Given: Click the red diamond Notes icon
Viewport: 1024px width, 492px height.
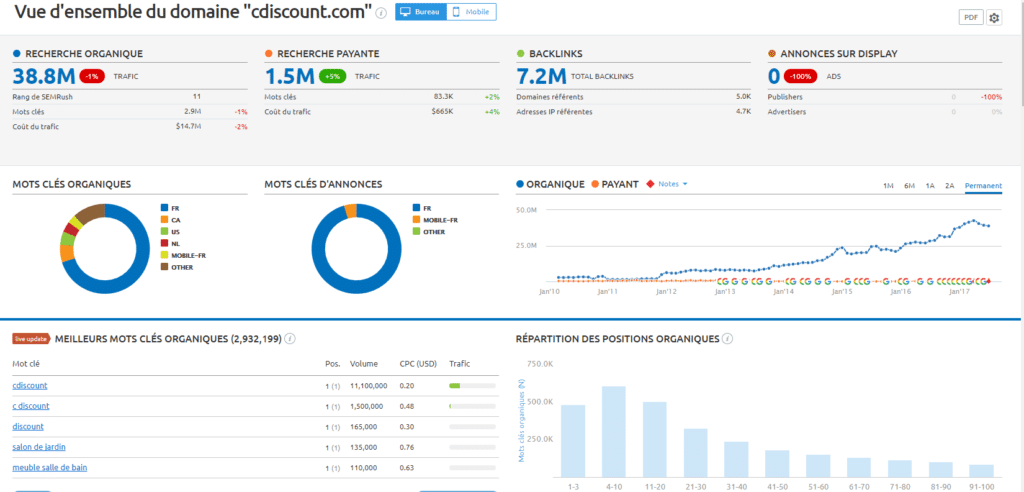Looking at the screenshot, I should click(x=650, y=184).
